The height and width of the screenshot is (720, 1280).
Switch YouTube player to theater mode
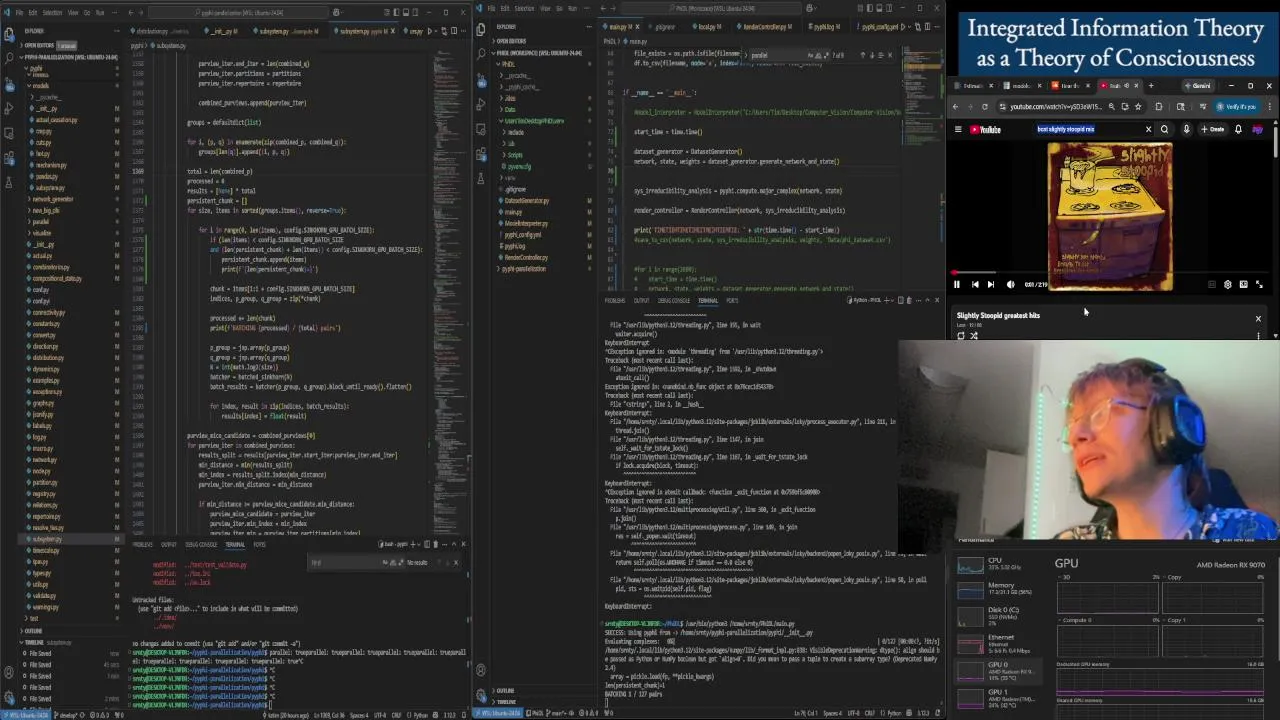1243,284
